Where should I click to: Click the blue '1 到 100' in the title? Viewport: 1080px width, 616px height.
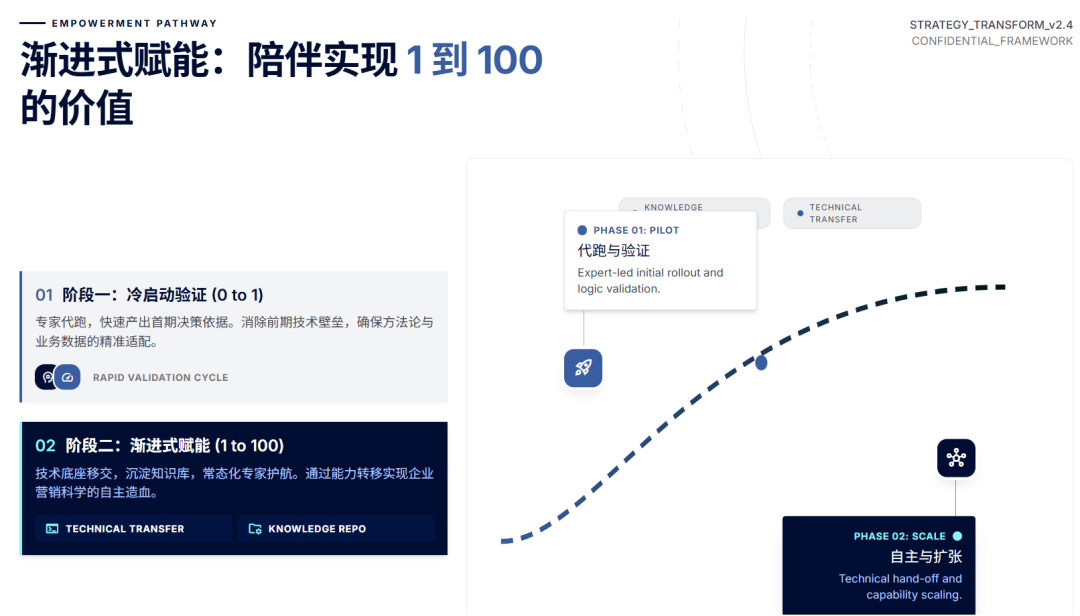[474, 60]
